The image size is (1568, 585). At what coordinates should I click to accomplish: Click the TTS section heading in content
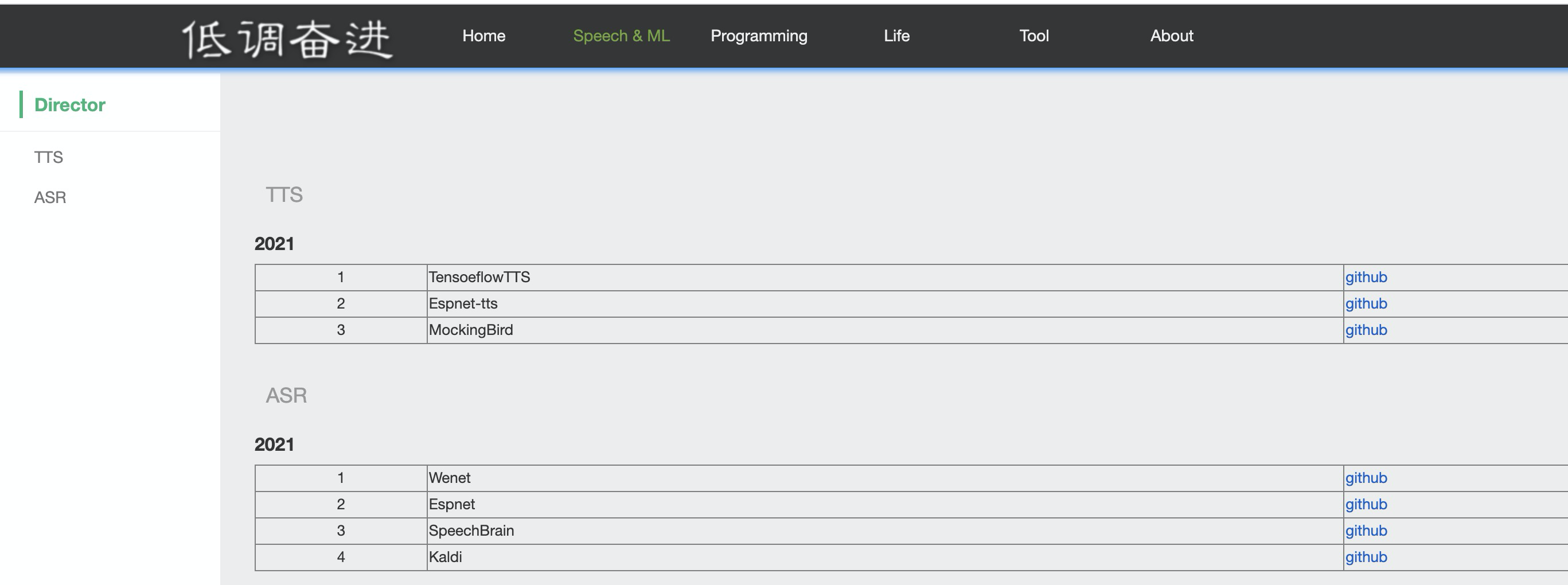click(284, 195)
